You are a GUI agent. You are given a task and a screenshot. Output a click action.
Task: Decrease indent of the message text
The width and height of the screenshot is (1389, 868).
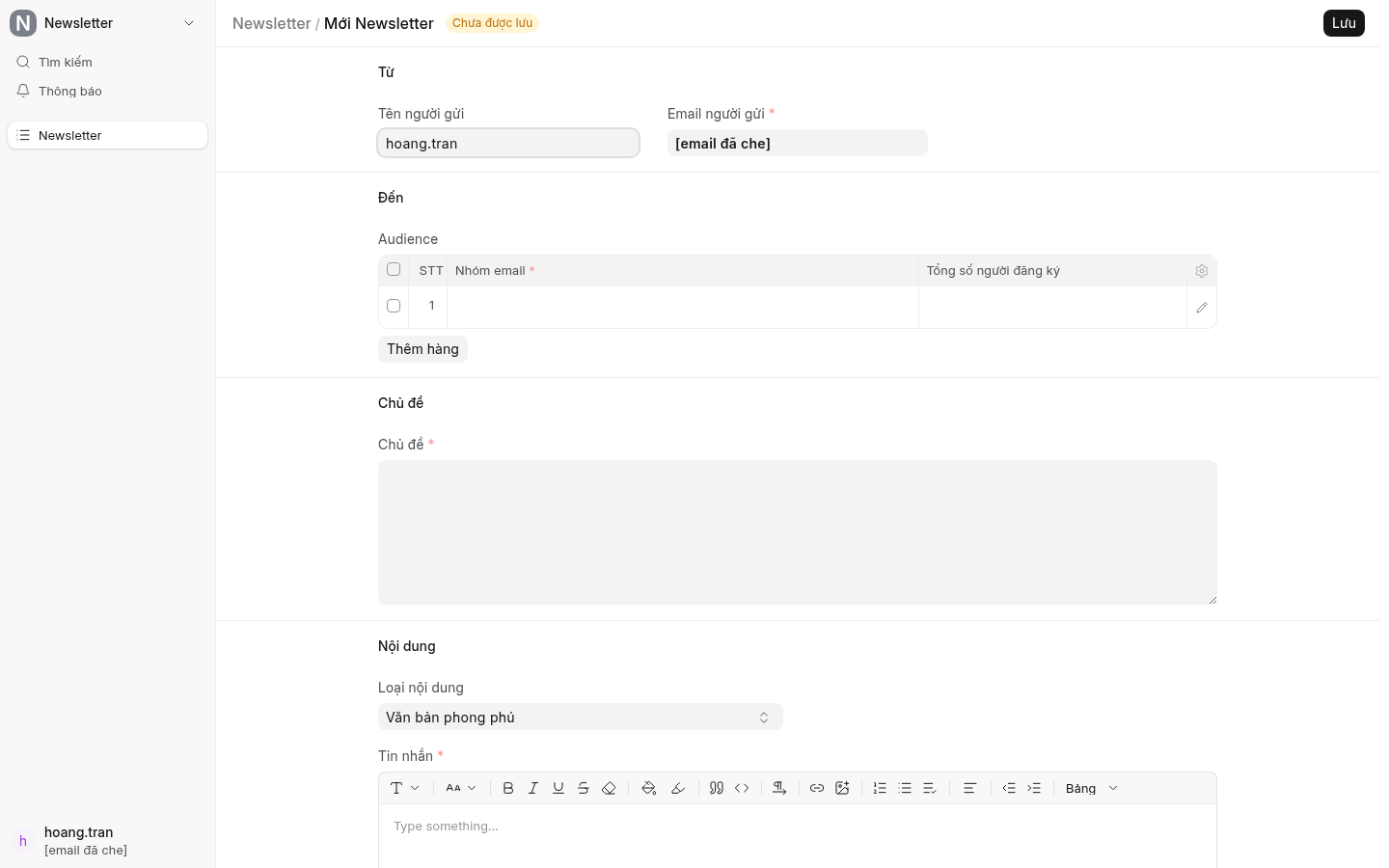(x=1009, y=788)
